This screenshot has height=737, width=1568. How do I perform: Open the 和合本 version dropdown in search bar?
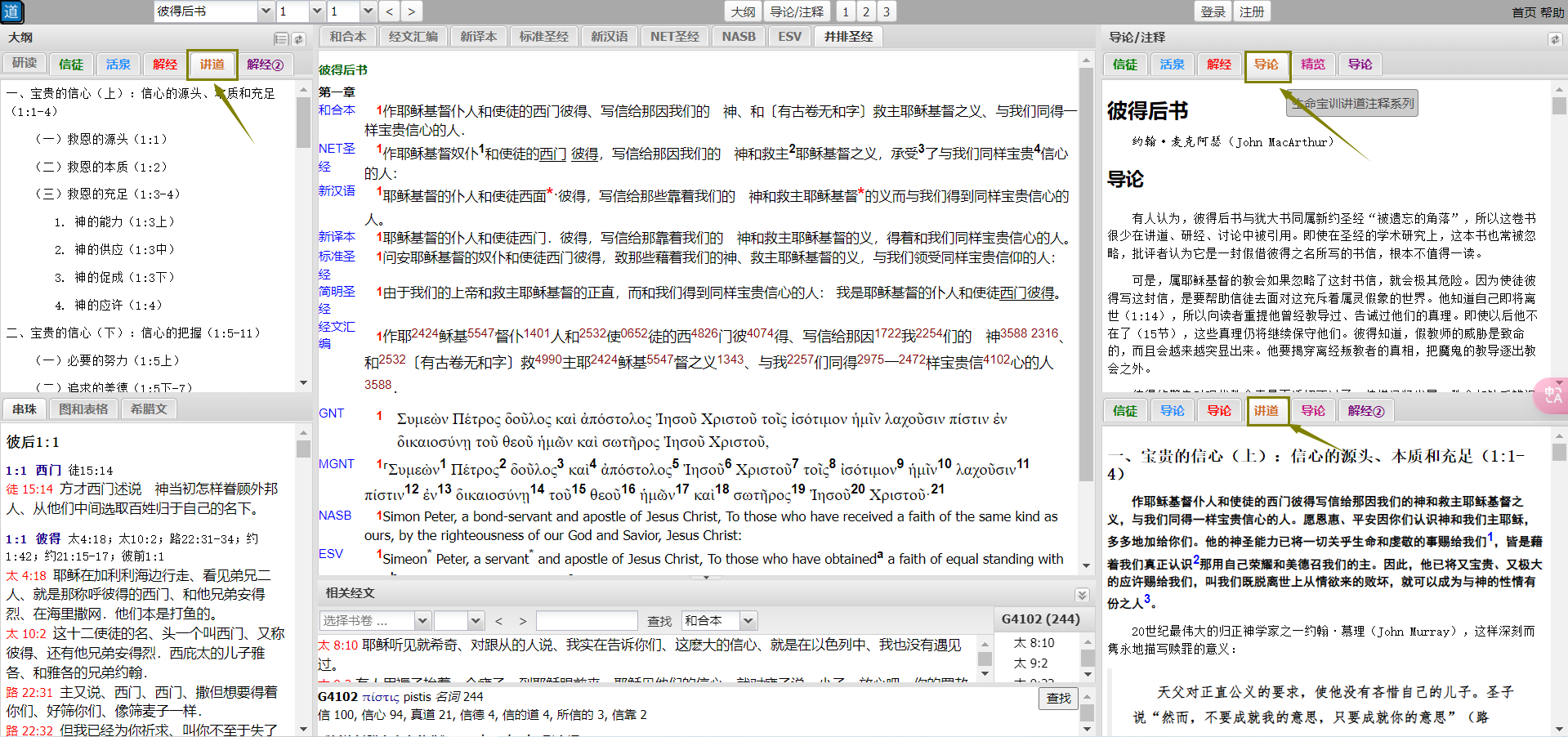[748, 621]
